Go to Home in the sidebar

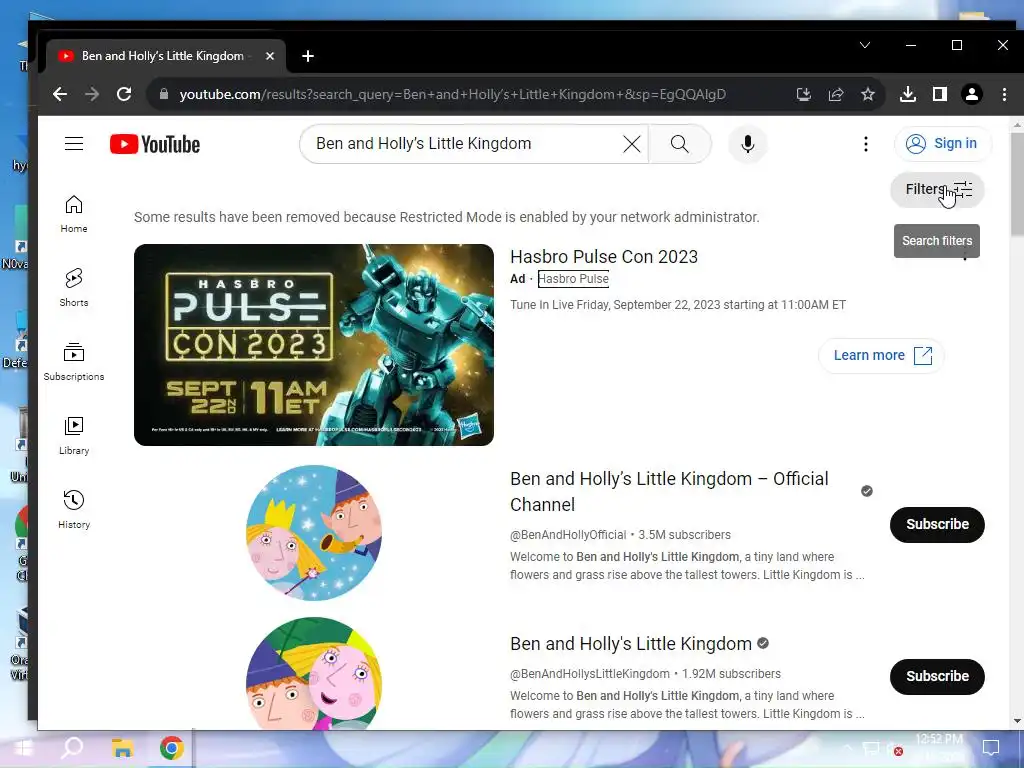(74, 214)
